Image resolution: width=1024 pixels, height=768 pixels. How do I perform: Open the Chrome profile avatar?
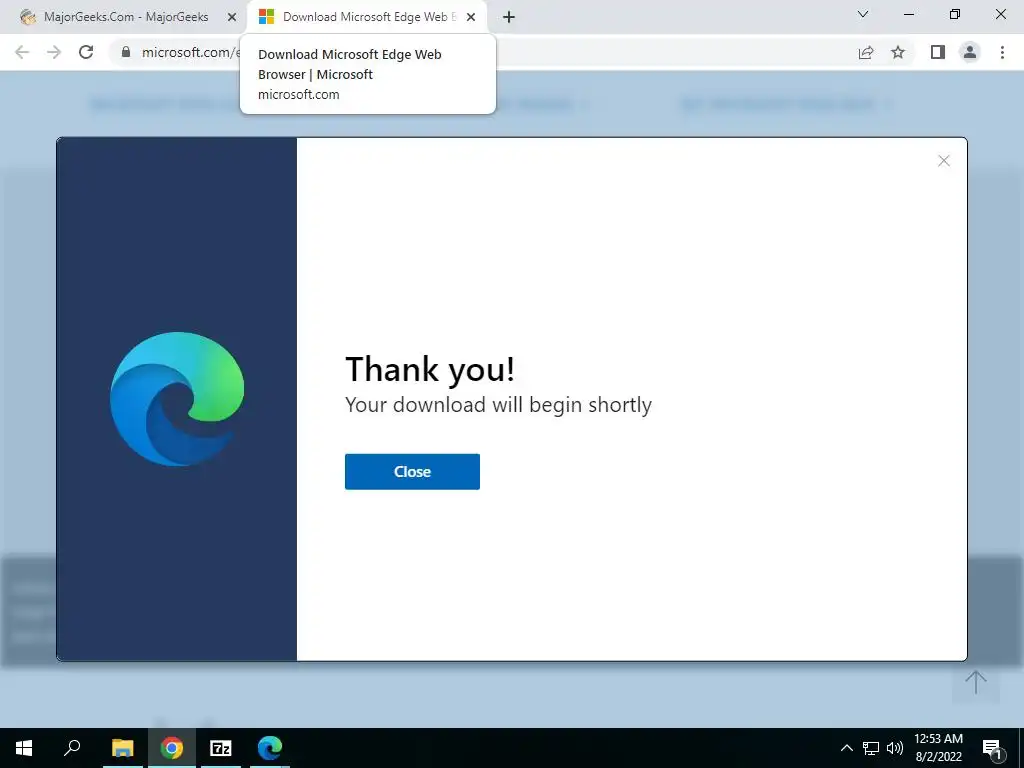(x=970, y=52)
